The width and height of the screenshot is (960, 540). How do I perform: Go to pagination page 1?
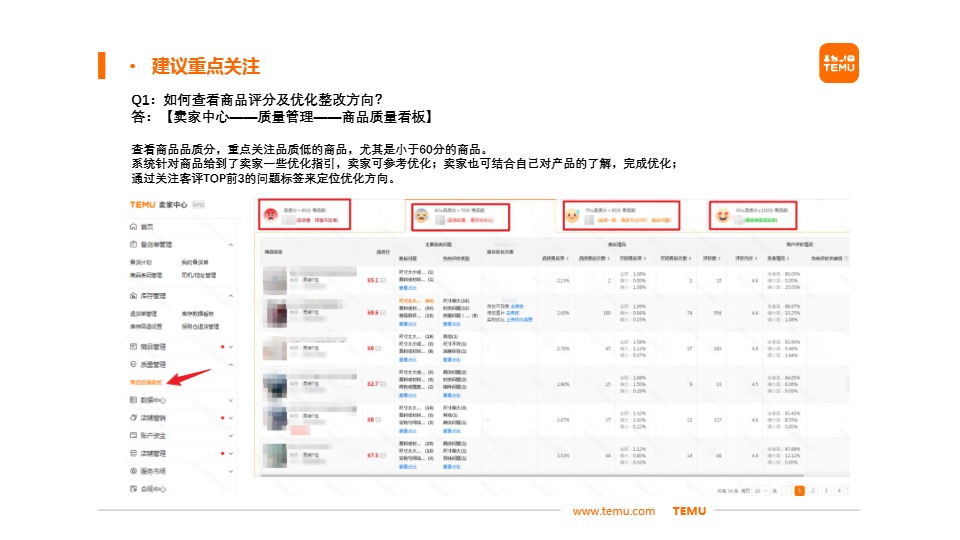[799, 491]
